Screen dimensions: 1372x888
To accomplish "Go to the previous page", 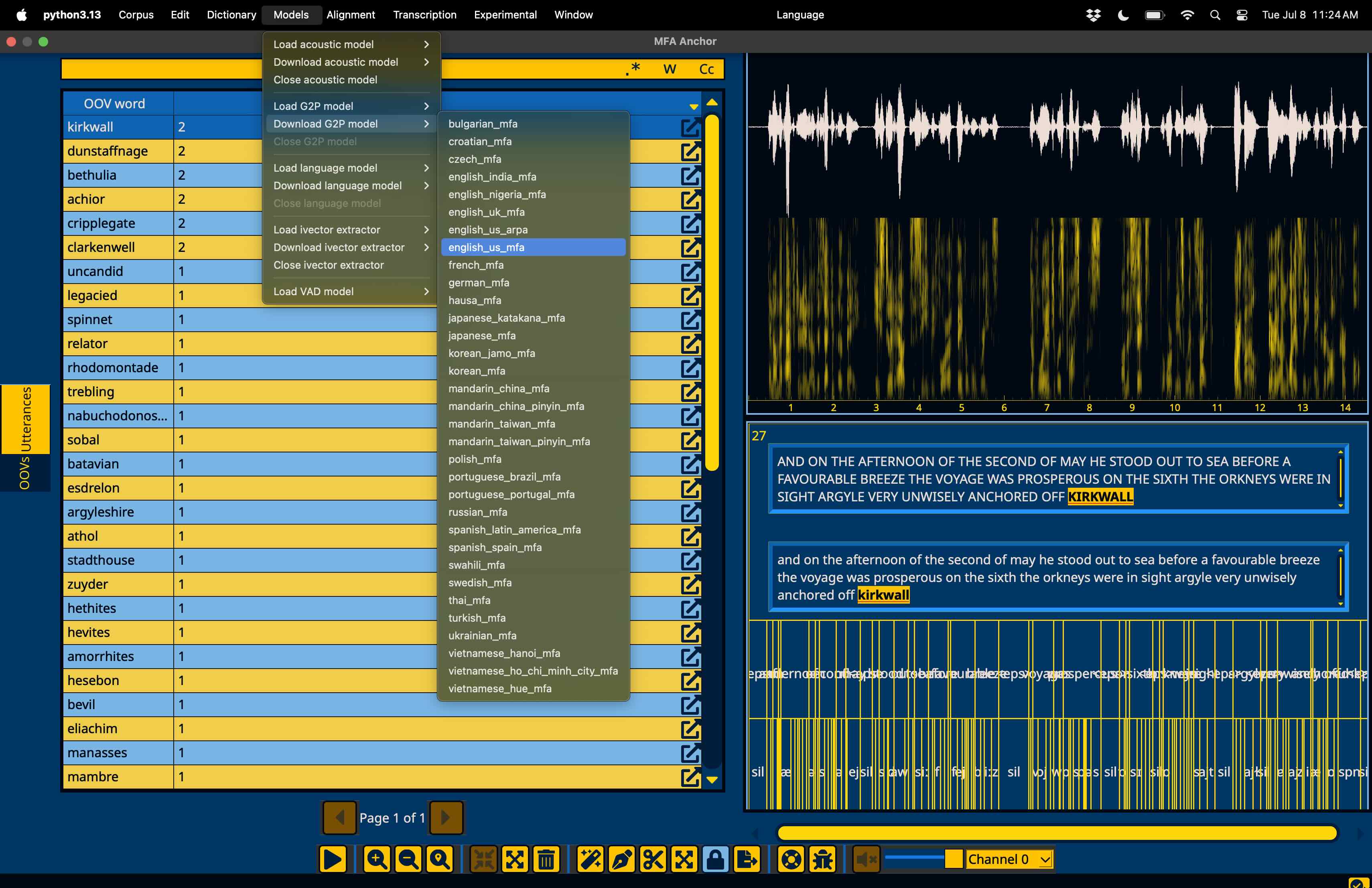I will click(x=339, y=817).
